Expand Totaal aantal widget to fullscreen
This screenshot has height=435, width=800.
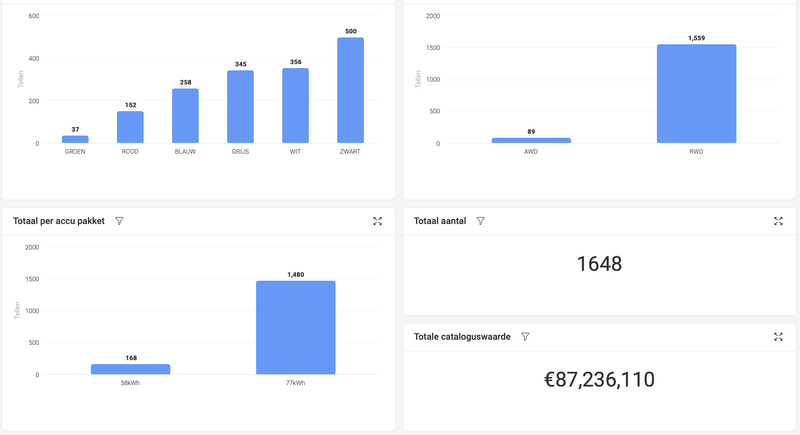point(778,221)
